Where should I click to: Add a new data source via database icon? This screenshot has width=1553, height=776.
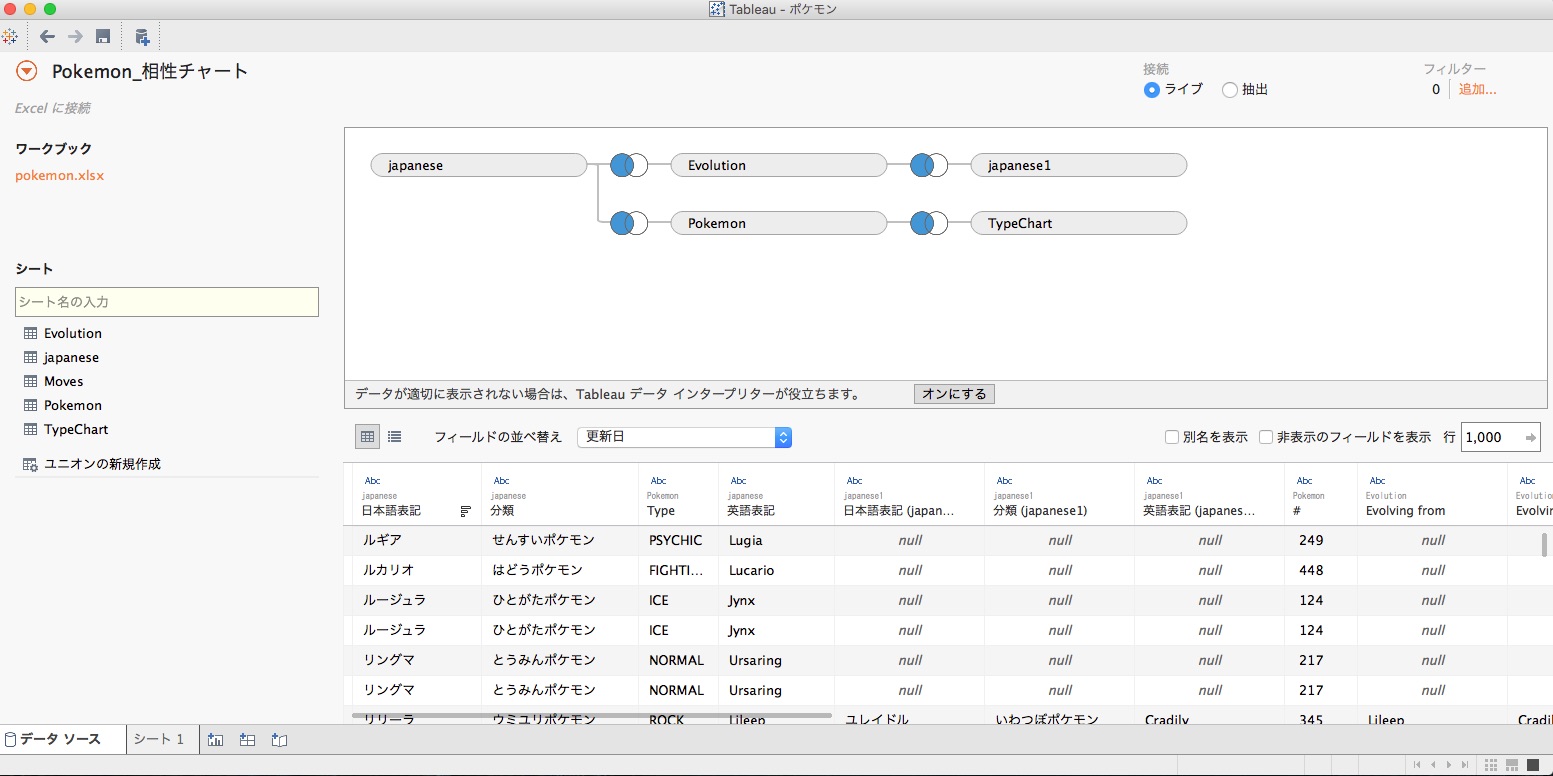142,37
